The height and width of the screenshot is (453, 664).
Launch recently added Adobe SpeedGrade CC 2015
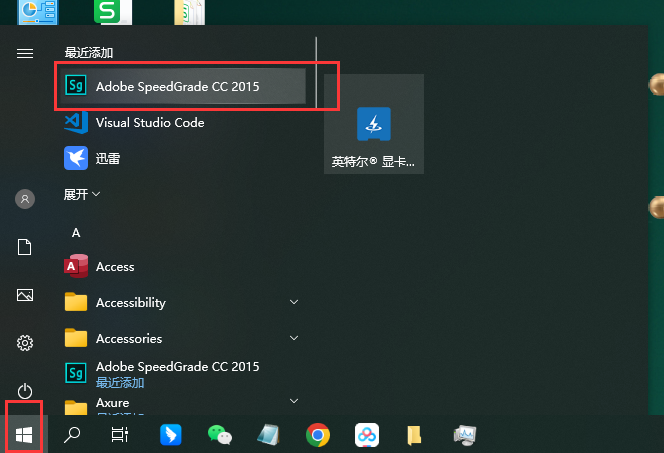(183, 86)
